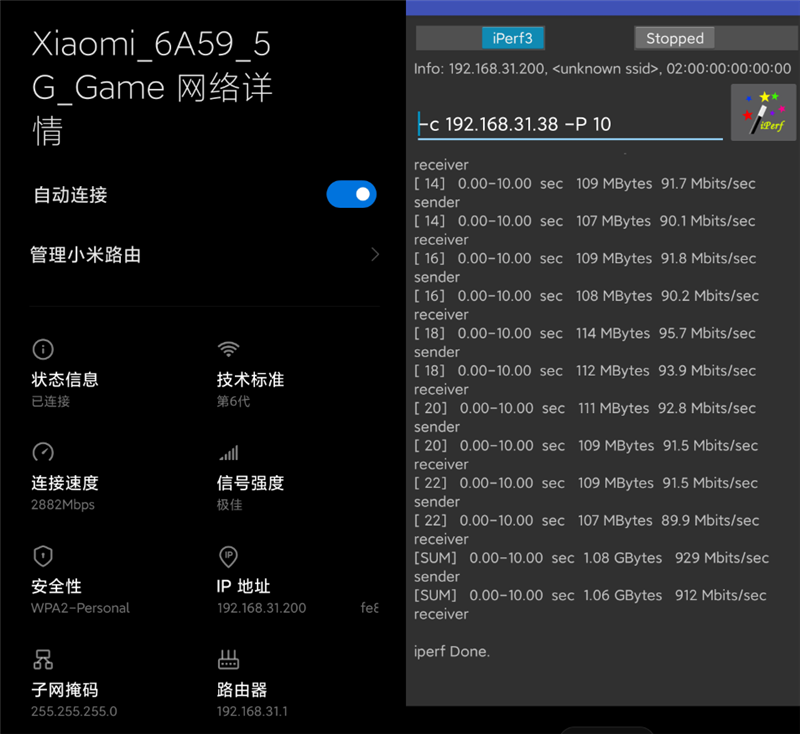Switch to the iPerf3 tab
The height and width of the screenshot is (734, 800).
pos(513,38)
